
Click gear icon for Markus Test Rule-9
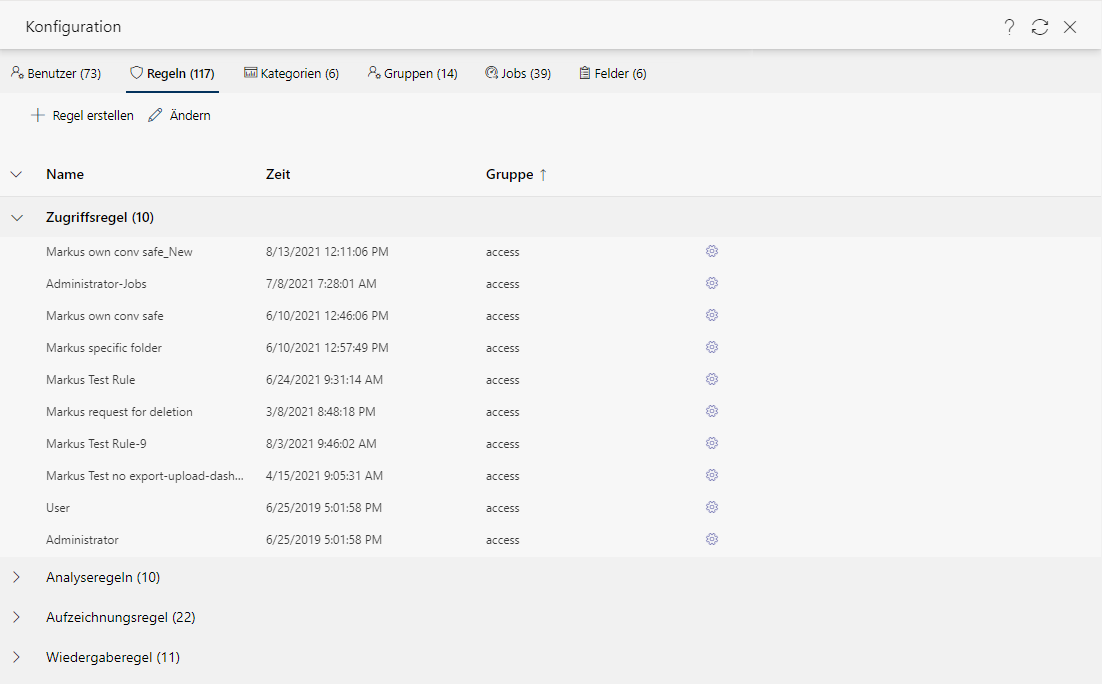pyautogui.click(x=712, y=444)
